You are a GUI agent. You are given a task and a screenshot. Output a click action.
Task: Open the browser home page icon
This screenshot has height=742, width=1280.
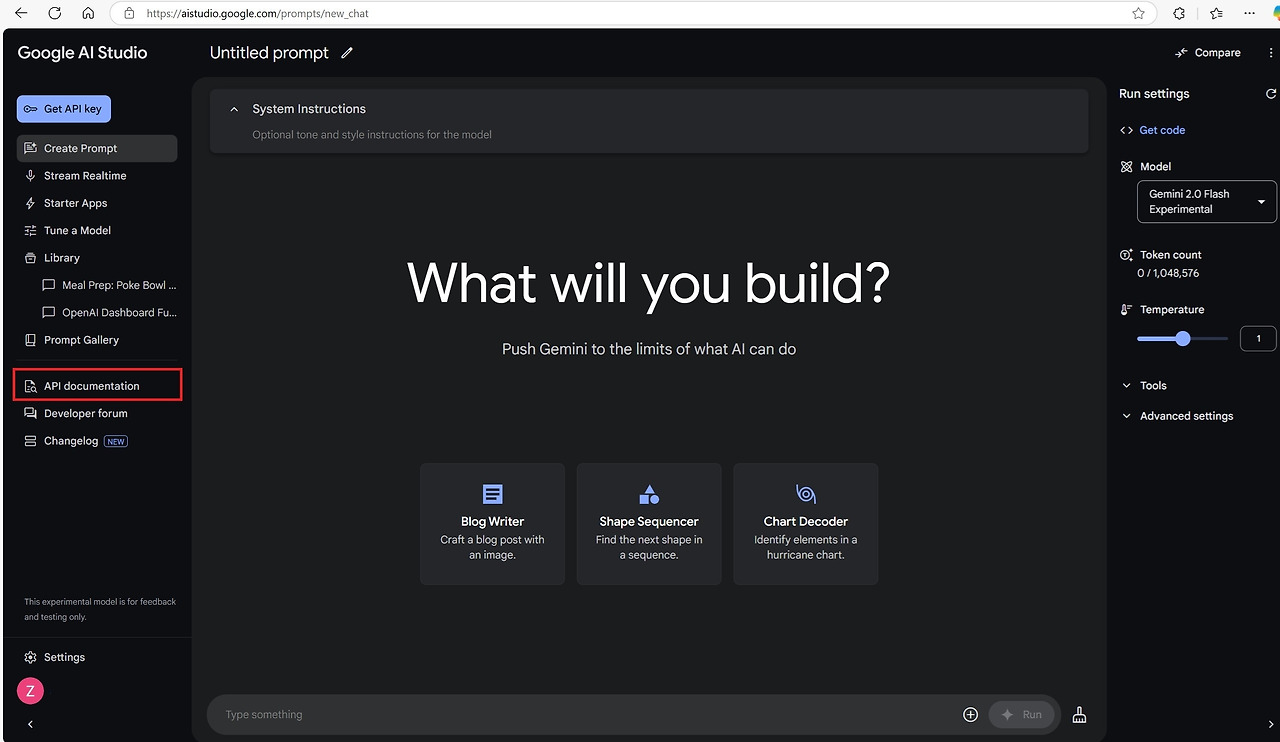[x=88, y=14]
